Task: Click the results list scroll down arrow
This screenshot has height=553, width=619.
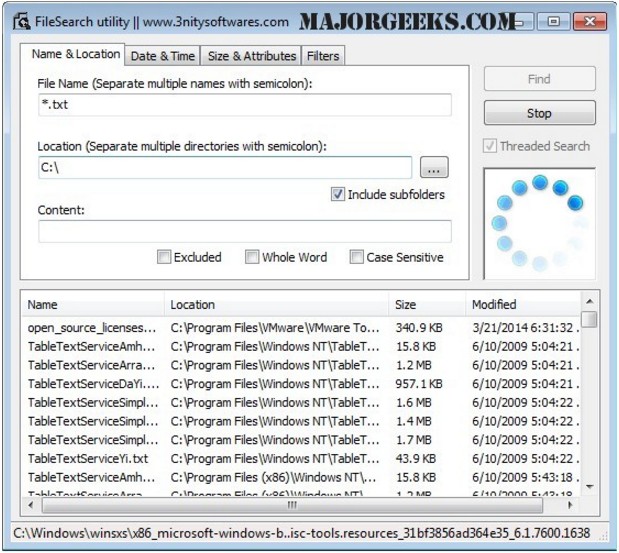Action: [x=590, y=487]
